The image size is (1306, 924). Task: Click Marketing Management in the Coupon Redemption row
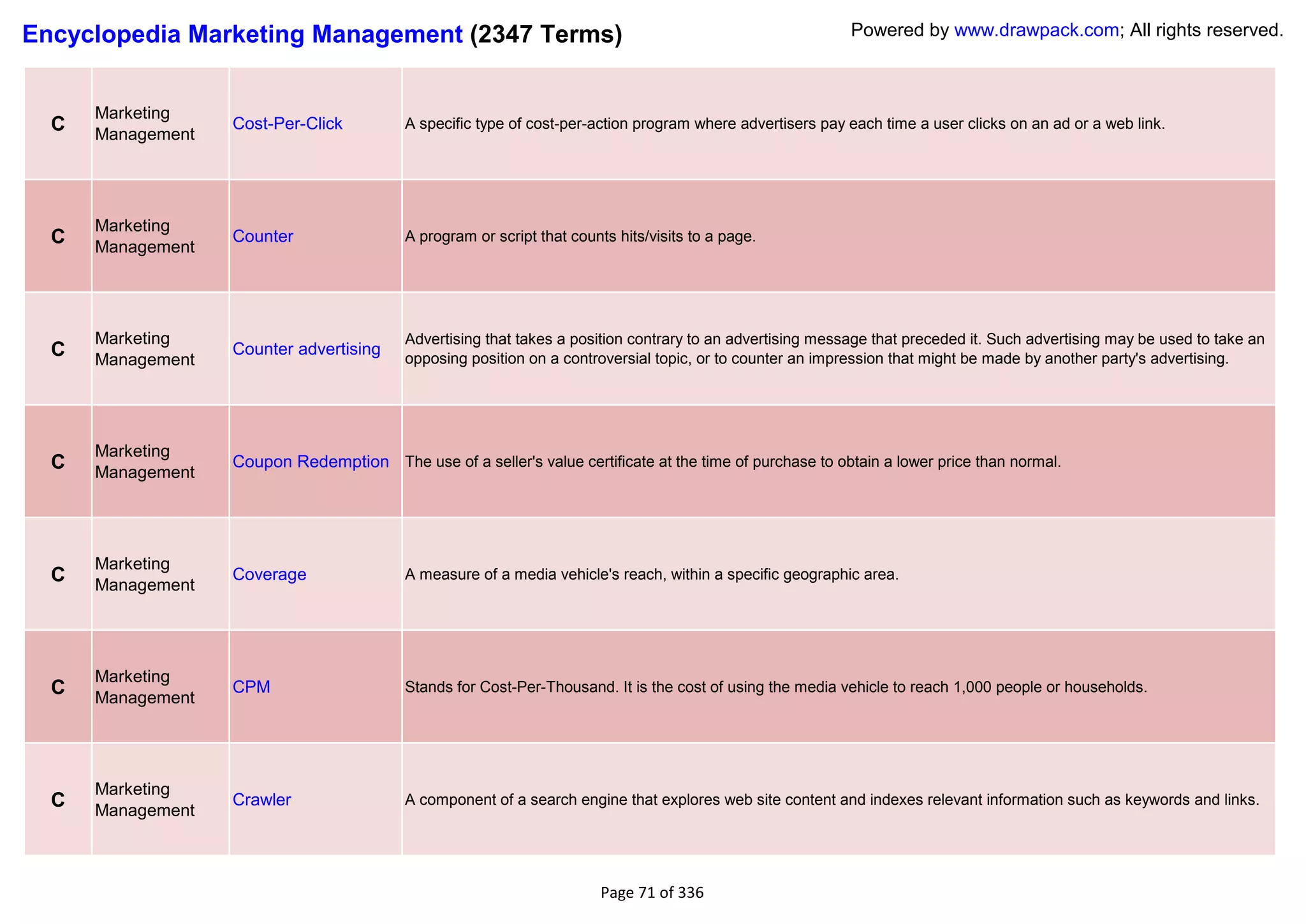(145, 462)
